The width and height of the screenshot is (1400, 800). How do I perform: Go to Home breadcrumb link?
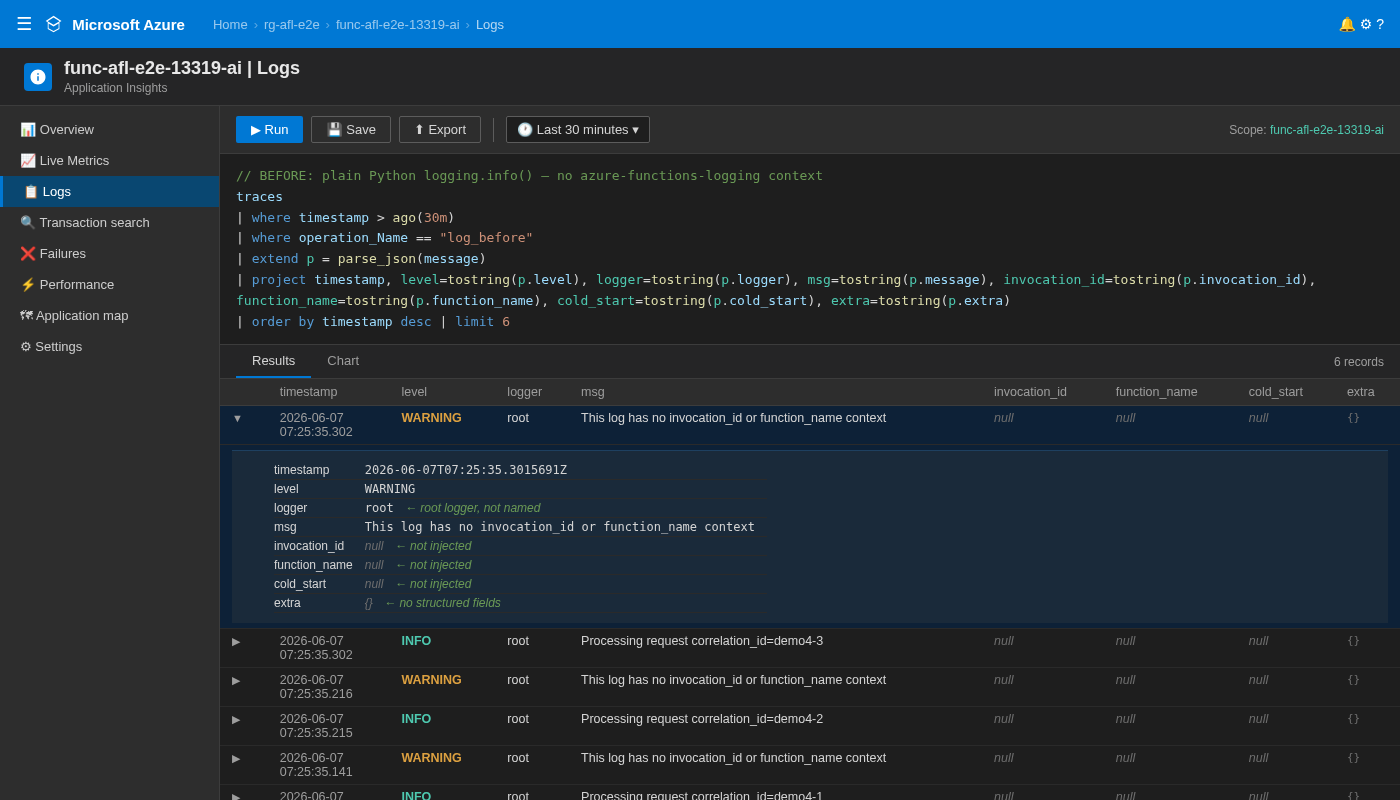click(230, 24)
